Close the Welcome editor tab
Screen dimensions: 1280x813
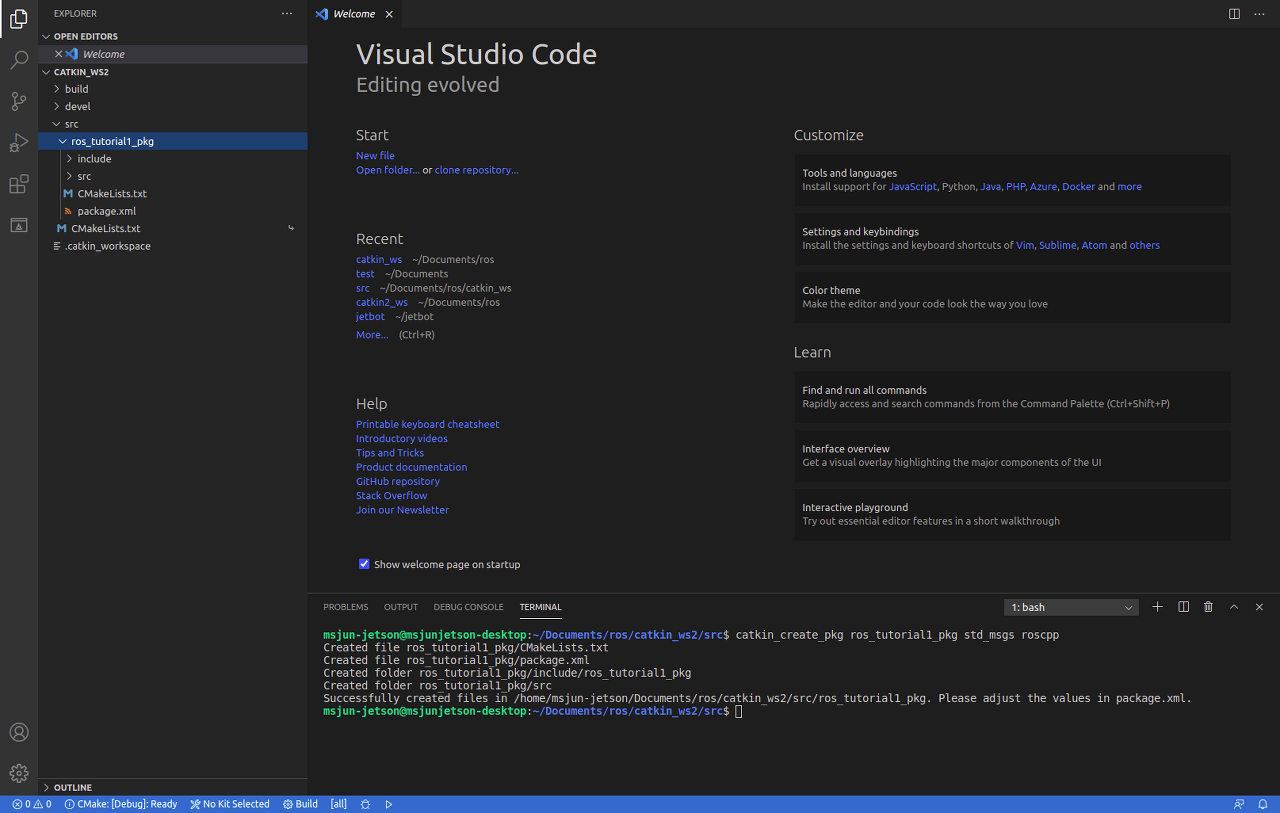pyautogui.click(x=389, y=14)
